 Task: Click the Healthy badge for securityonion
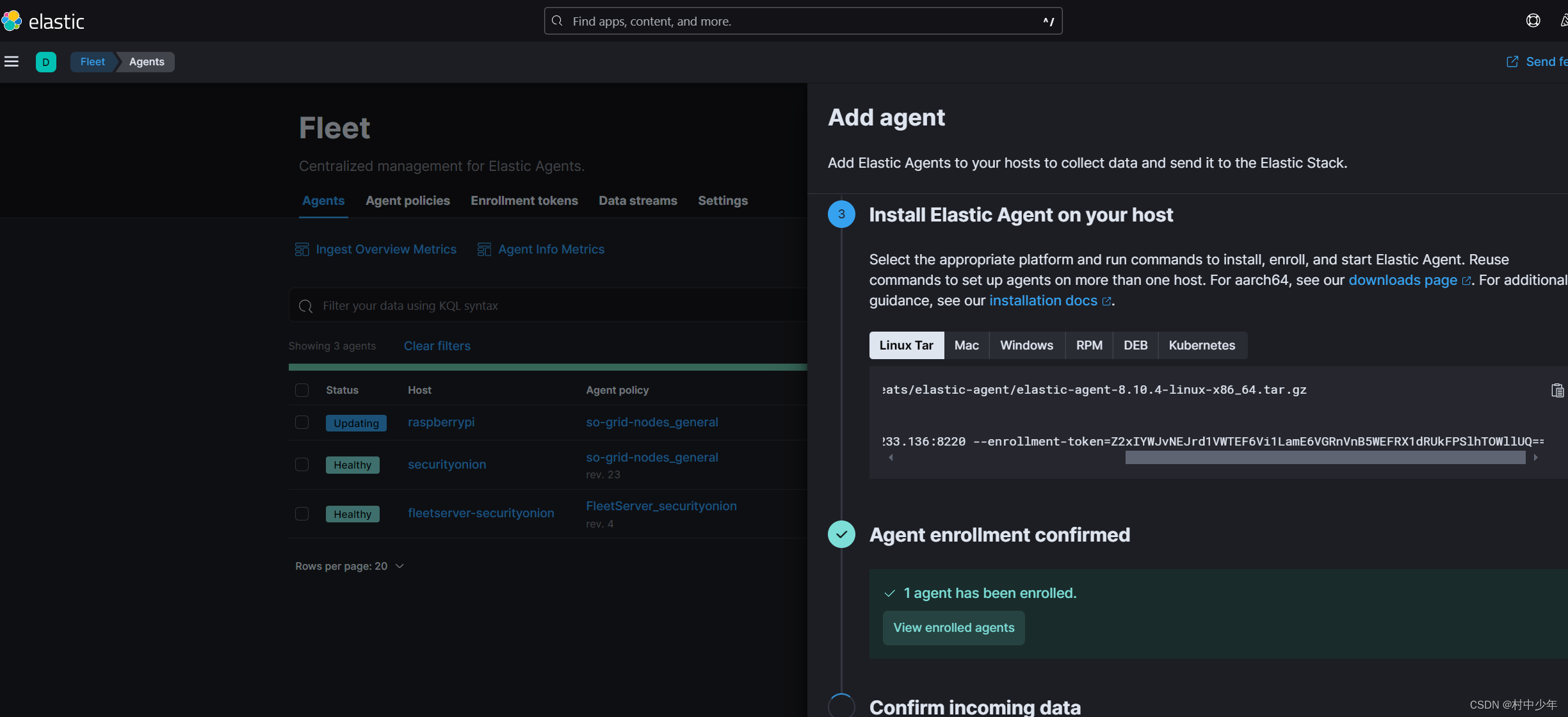pyautogui.click(x=352, y=465)
